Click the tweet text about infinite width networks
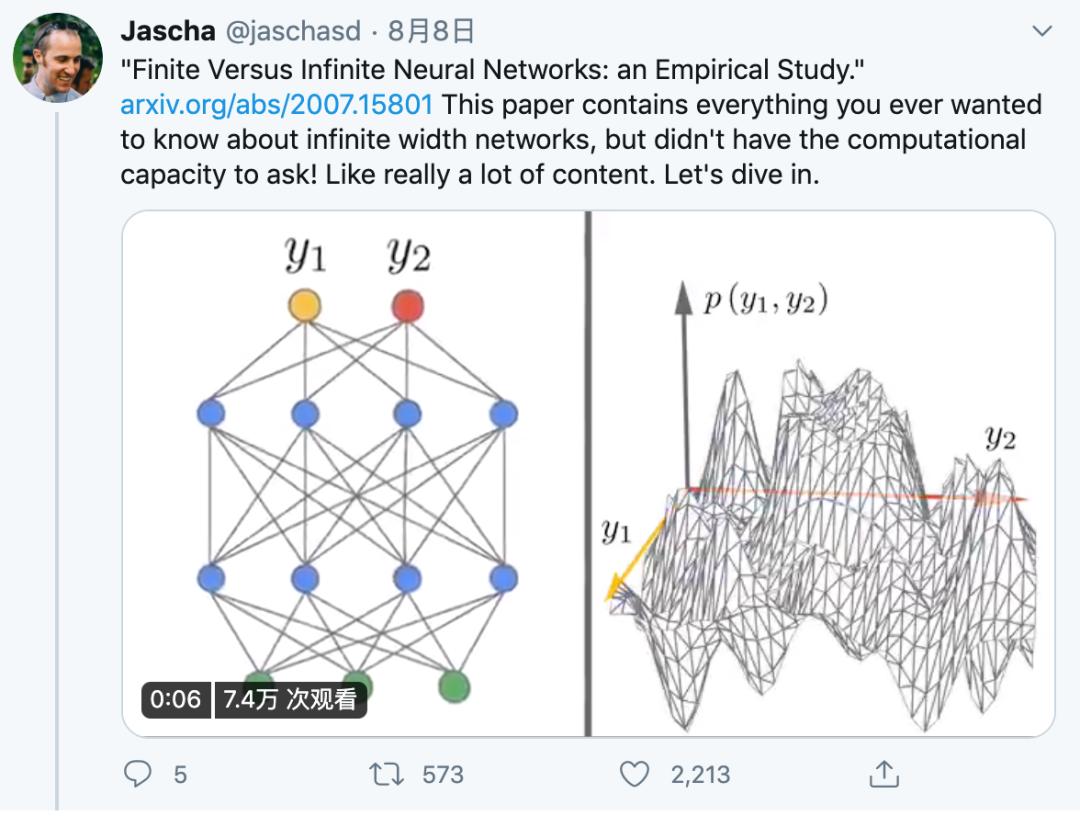This screenshot has height=816, width=1080. tap(580, 140)
